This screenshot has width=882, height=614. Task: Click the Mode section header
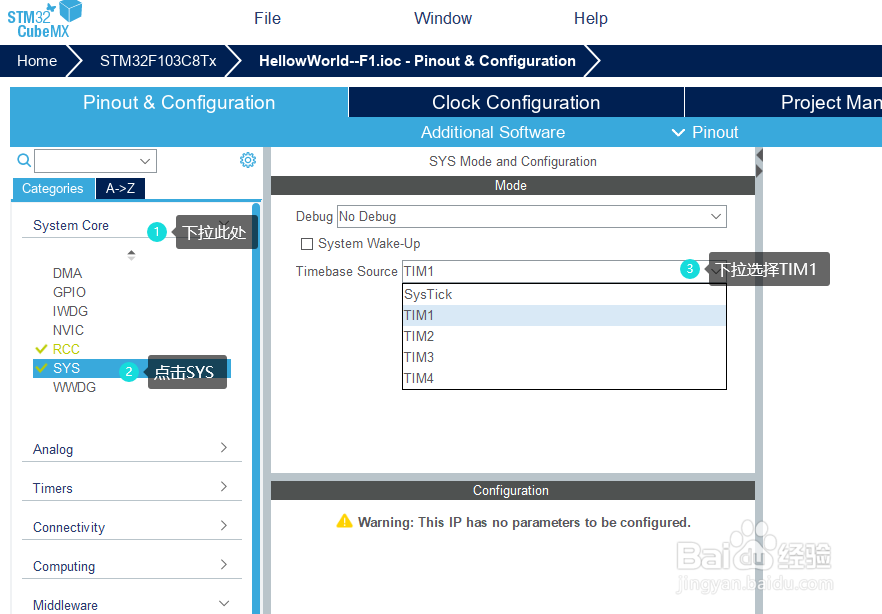click(x=512, y=186)
